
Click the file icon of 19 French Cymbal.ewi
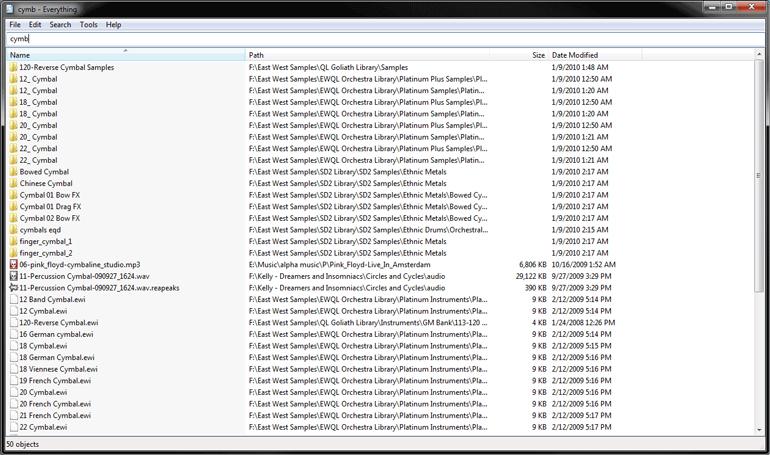[x=14, y=381]
